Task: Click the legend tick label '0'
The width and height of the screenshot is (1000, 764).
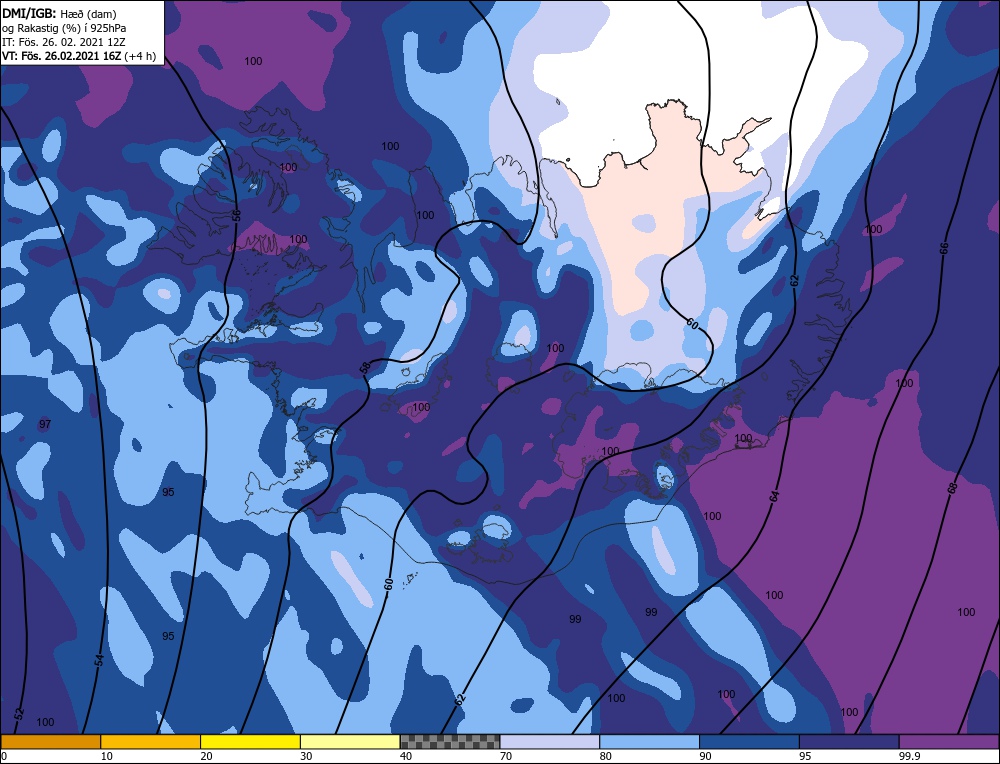Action: 4,756
